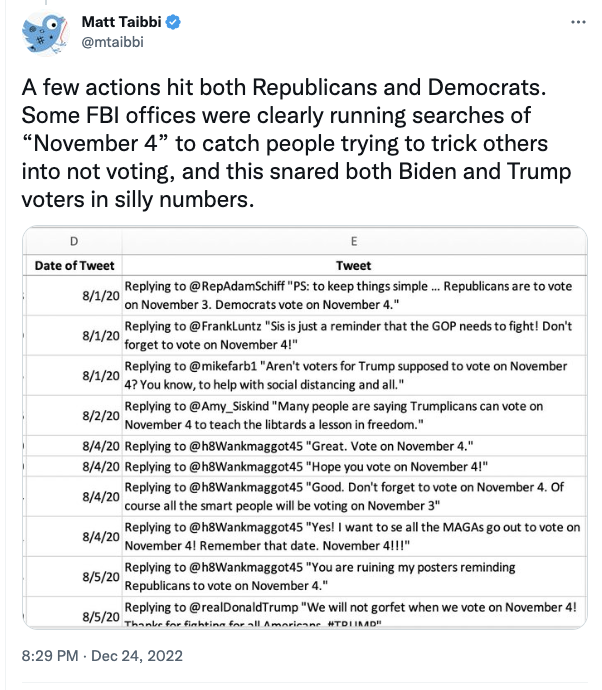Click the 'Date of Tweet' header cell
The image size is (602, 690).
tap(74, 265)
